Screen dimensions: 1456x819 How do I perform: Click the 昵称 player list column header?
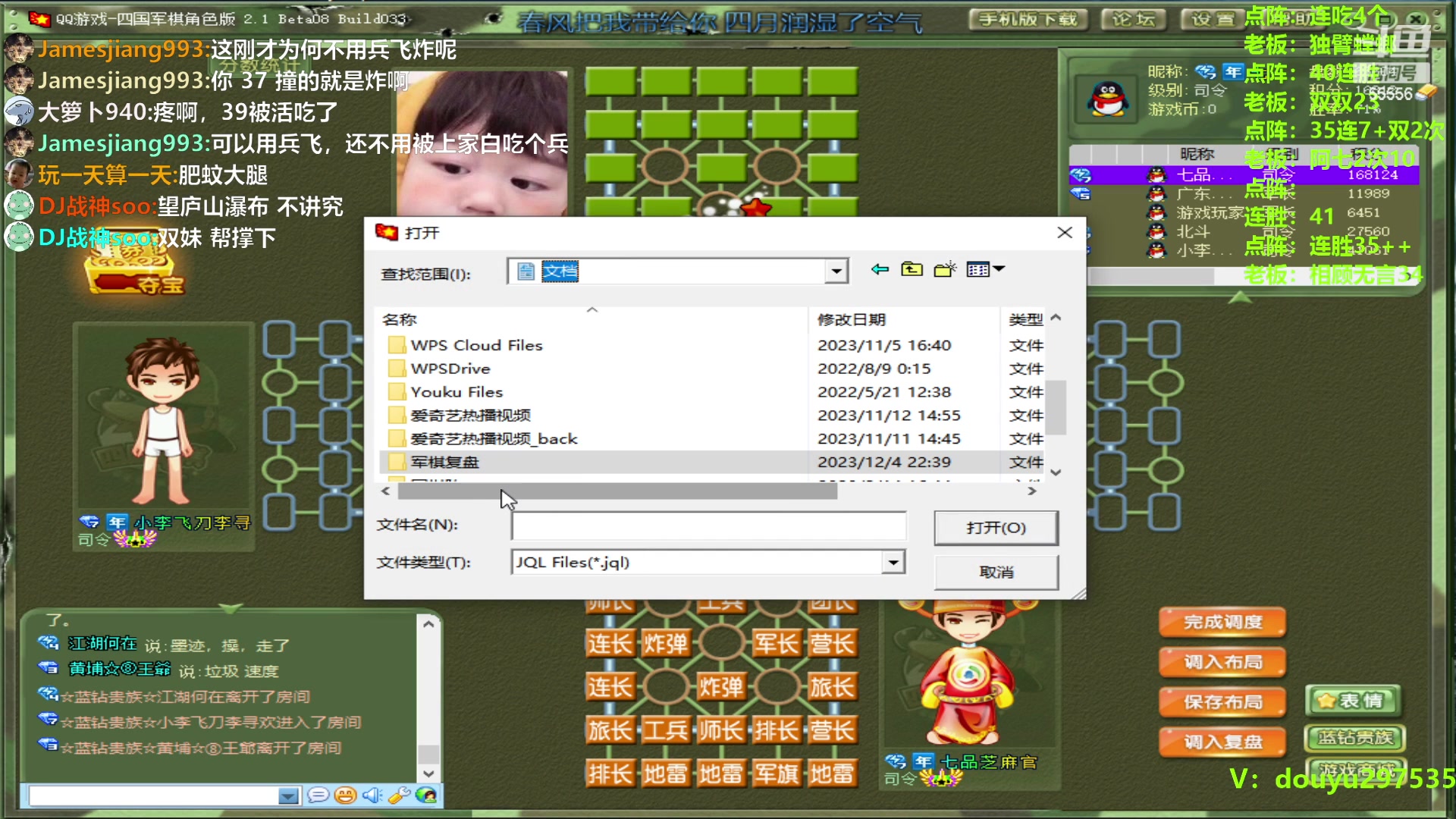click(x=1197, y=155)
